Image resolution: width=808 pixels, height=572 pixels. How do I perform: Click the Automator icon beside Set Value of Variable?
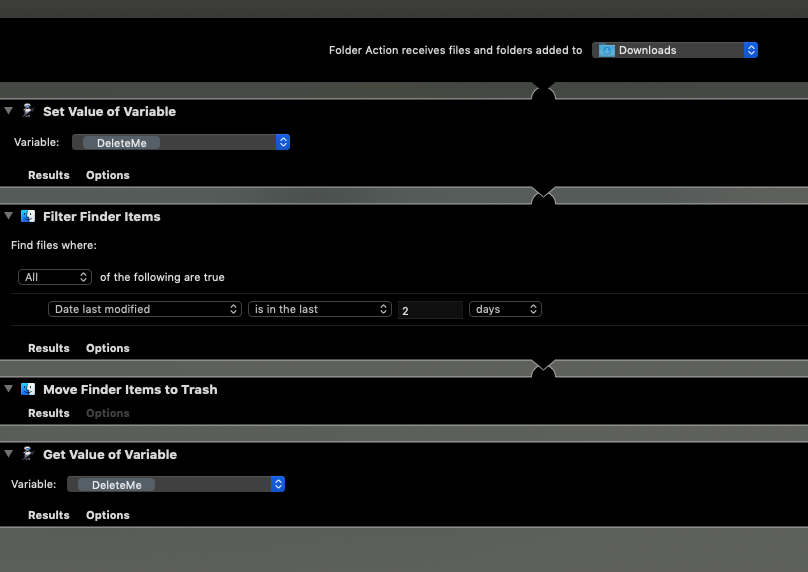click(28, 110)
